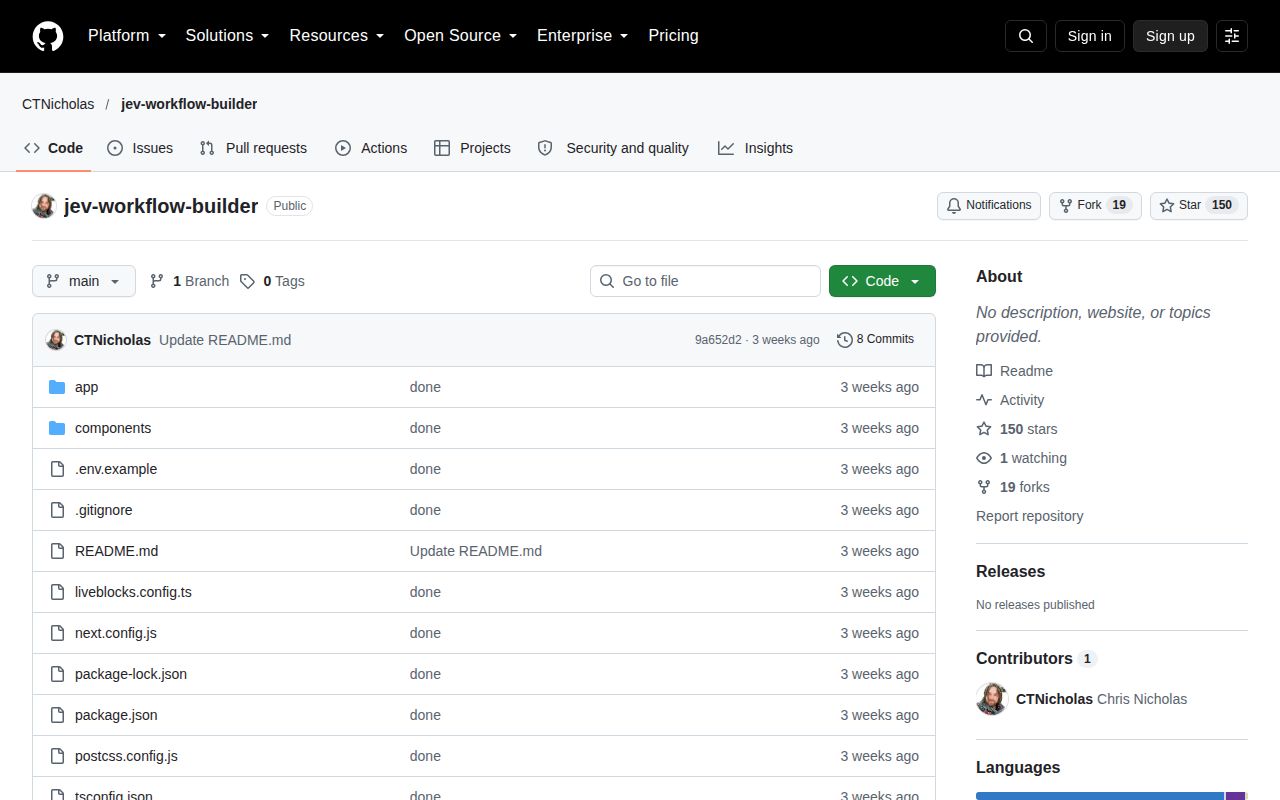The image size is (1280, 800).
Task: Open the 8 Commits history
Action: tap(875, 340)
